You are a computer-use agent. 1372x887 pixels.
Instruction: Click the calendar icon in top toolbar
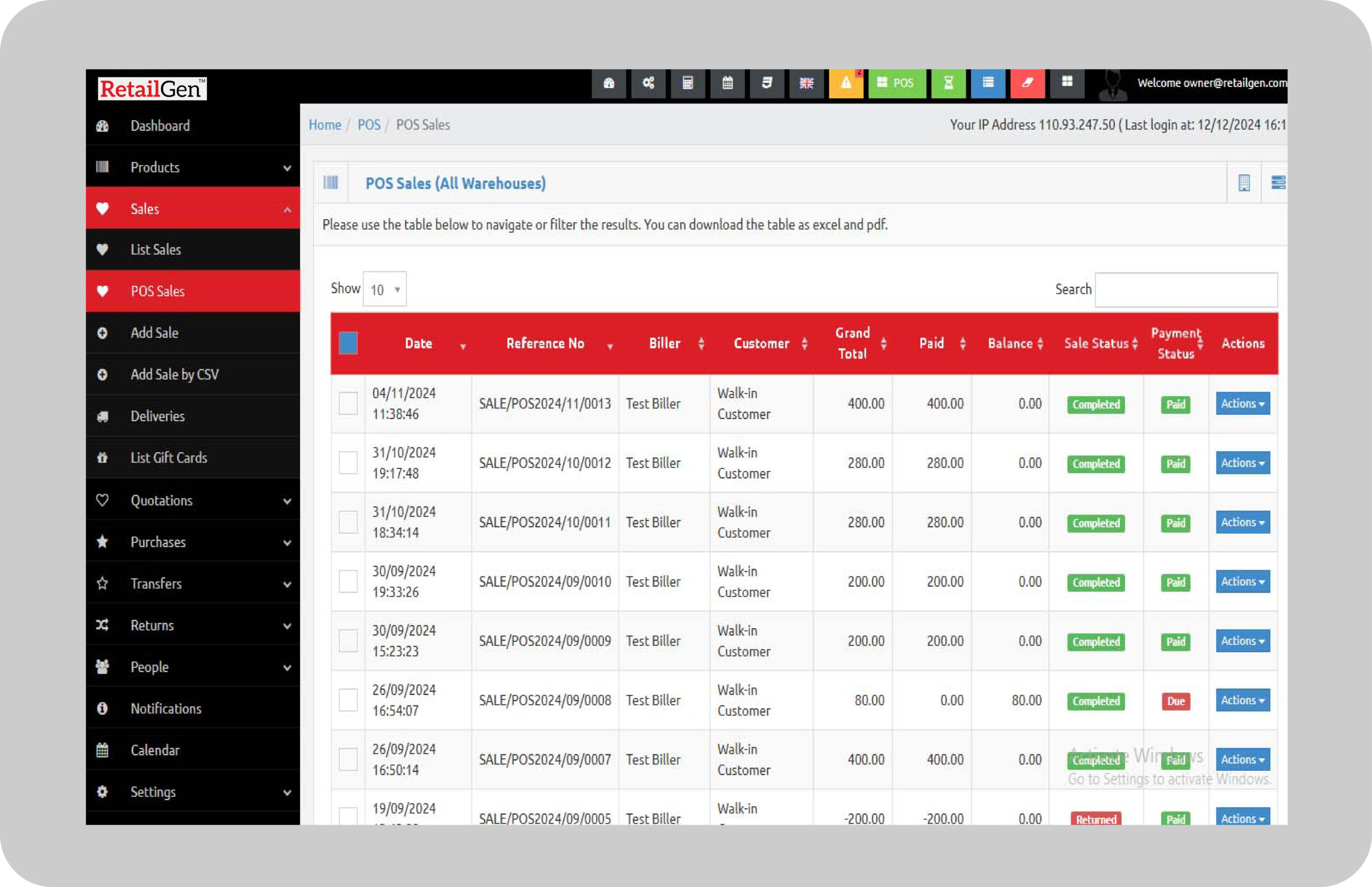tap(727, 84)
